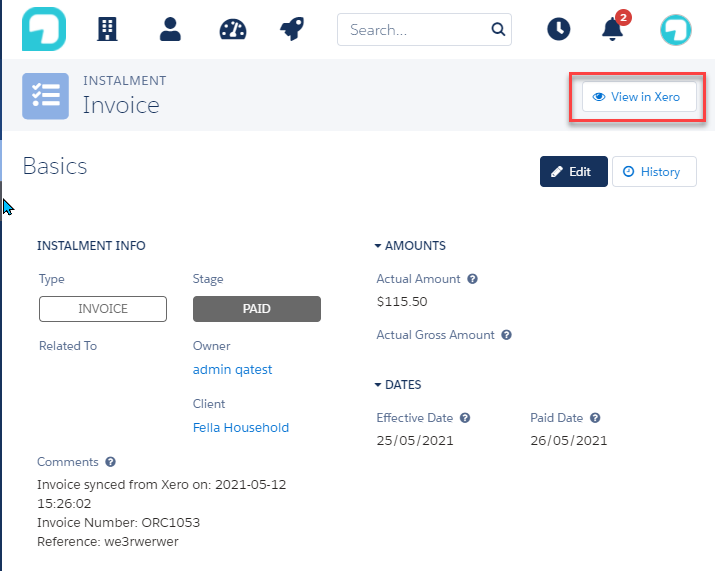Open the teal app logo home

click(44, 29)
